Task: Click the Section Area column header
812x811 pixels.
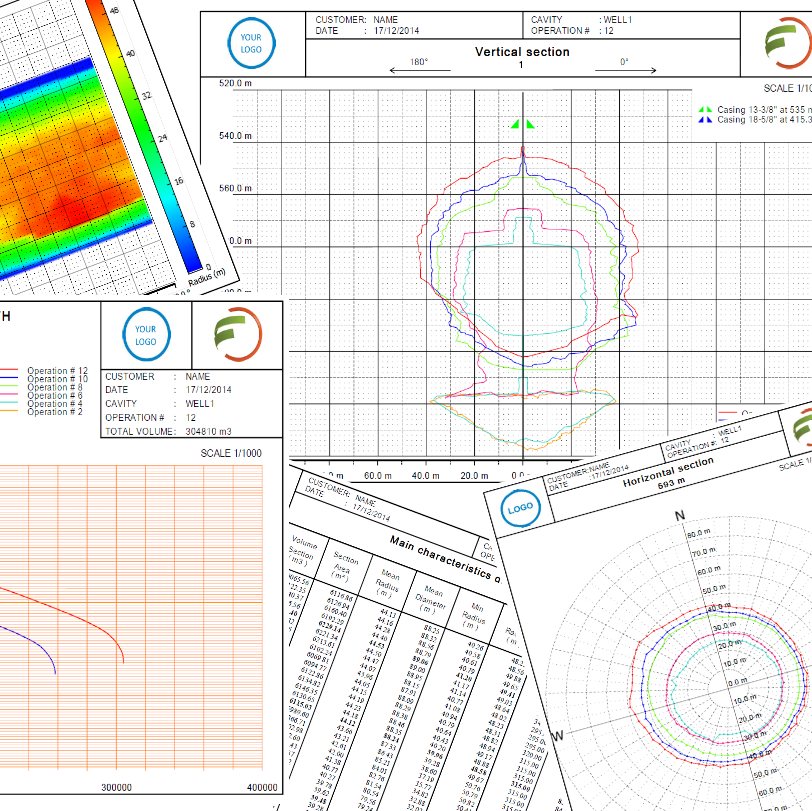Action: coord(343,566)
